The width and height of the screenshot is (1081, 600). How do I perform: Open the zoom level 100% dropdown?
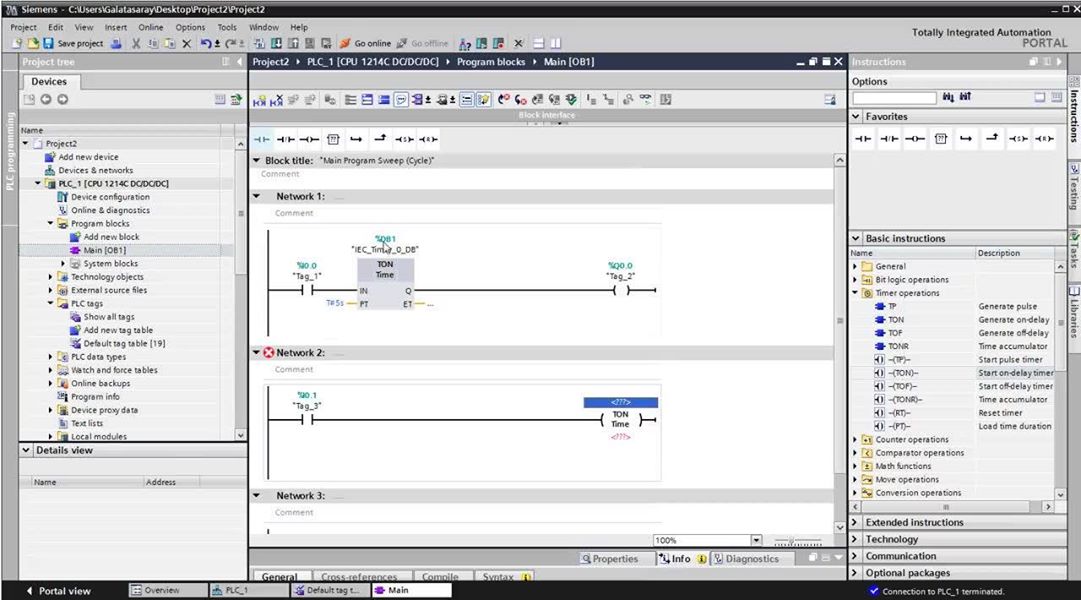(756, 540)
